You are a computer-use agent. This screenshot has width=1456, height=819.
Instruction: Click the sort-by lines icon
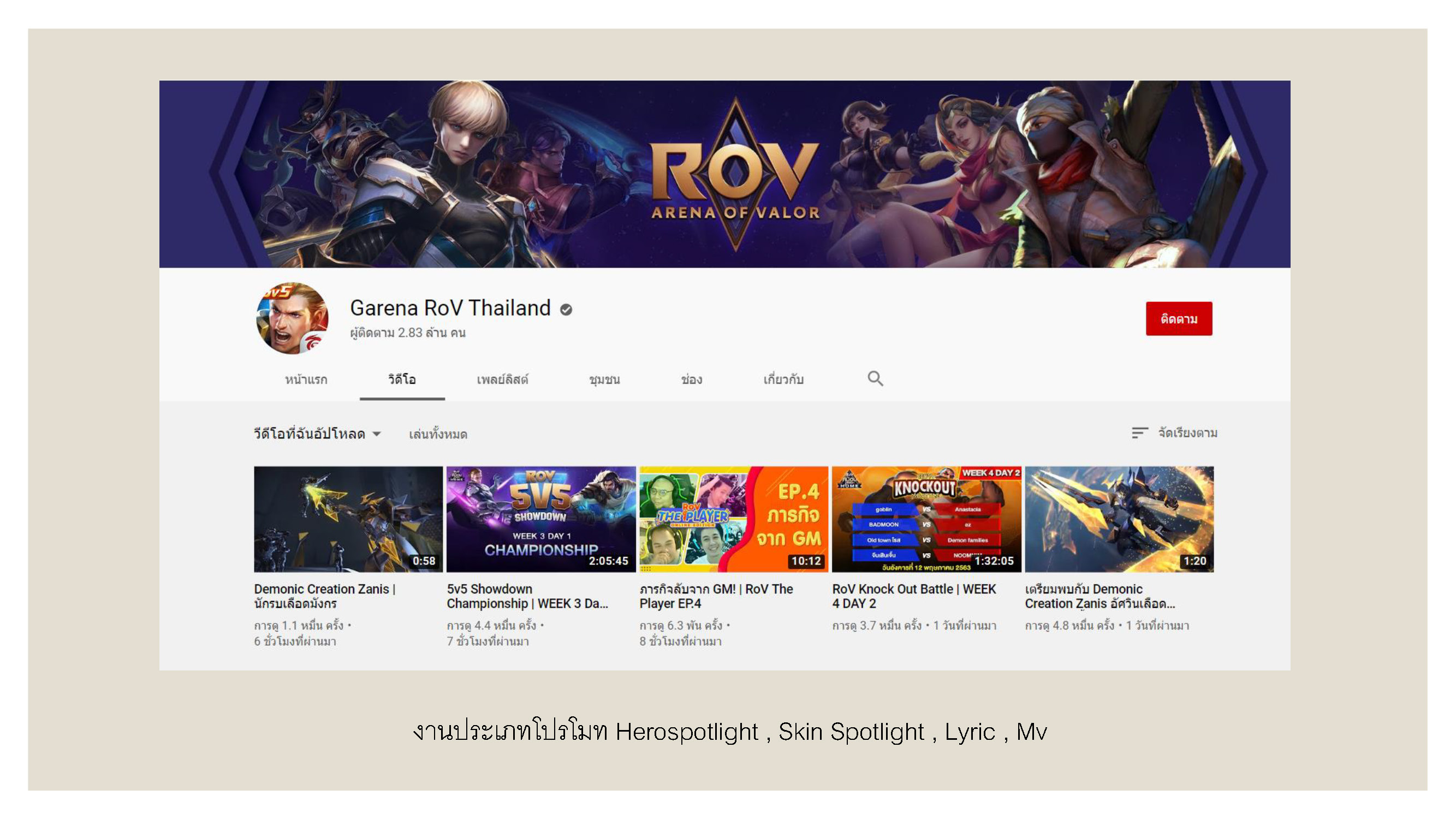click(1139, 433)
